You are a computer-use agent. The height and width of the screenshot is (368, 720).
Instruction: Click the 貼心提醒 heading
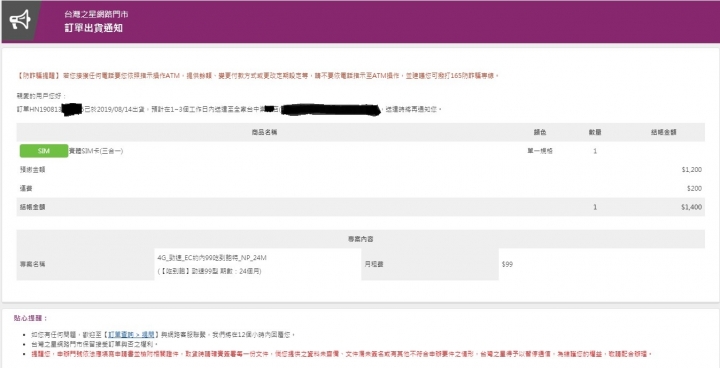click(31, 318)
